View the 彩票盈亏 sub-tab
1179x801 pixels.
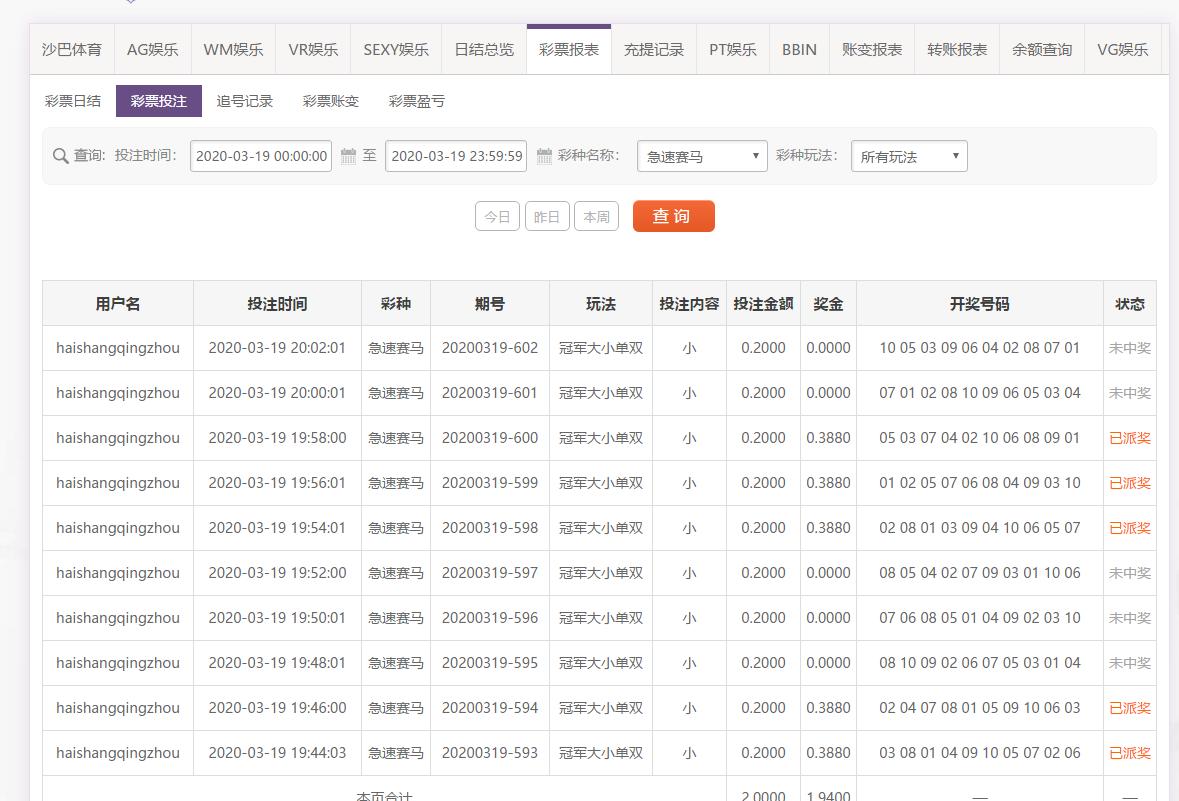(x=417, y=101)
